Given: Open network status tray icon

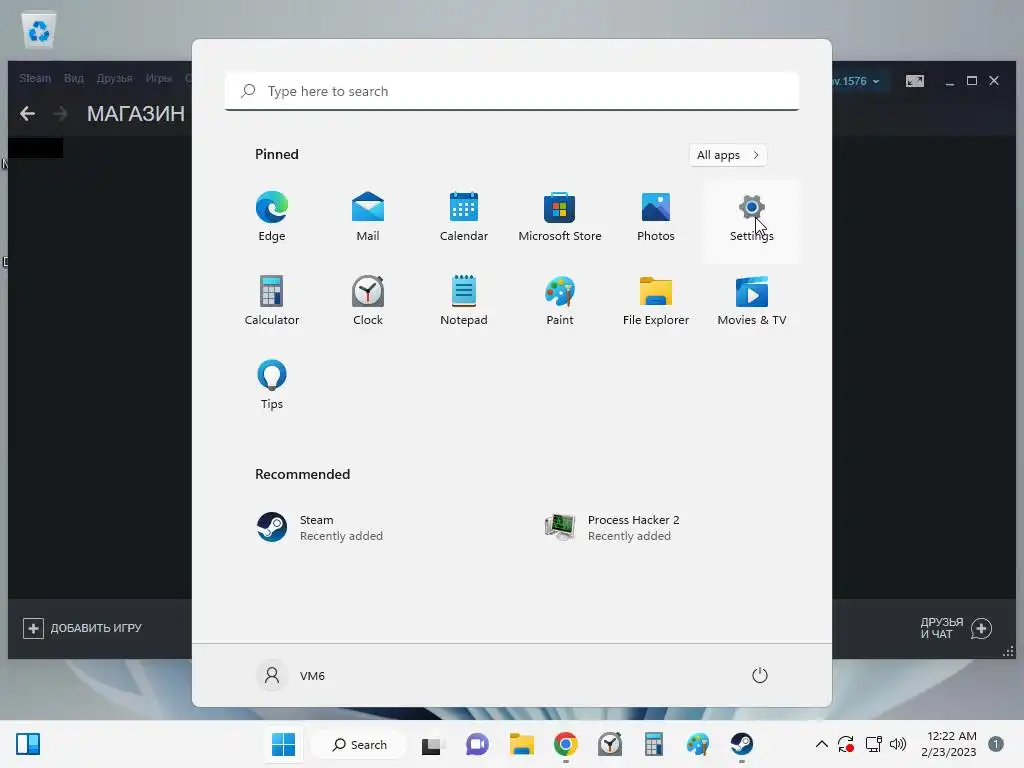Looking at the screenshot, I should coord(873,744).
